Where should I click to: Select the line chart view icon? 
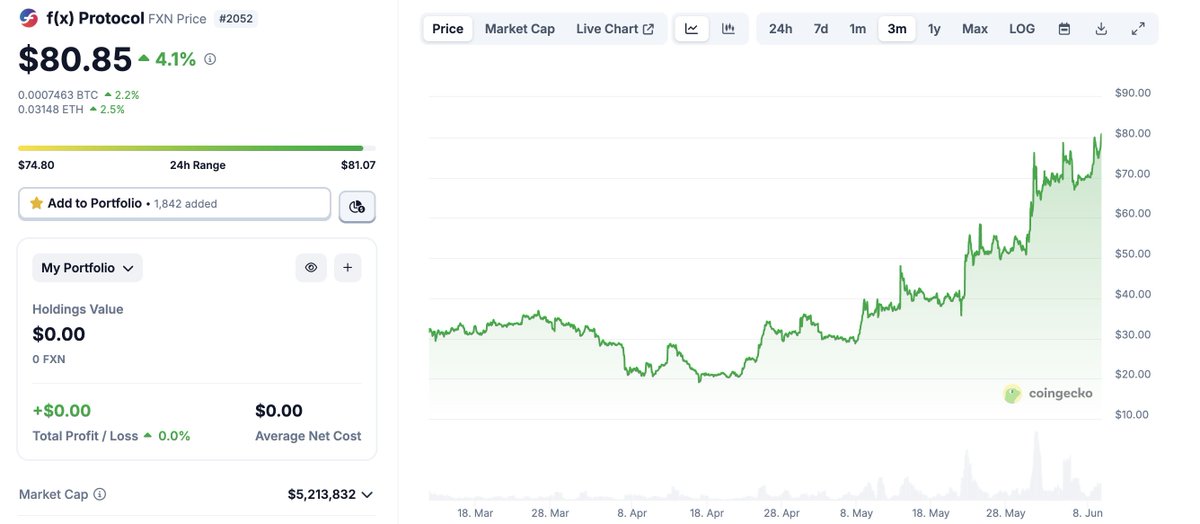pyautogui.click(x=692, y=29)
